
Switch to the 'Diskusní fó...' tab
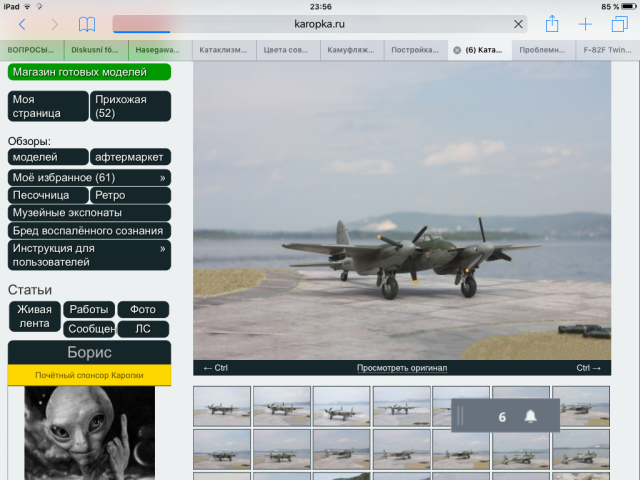95,49
